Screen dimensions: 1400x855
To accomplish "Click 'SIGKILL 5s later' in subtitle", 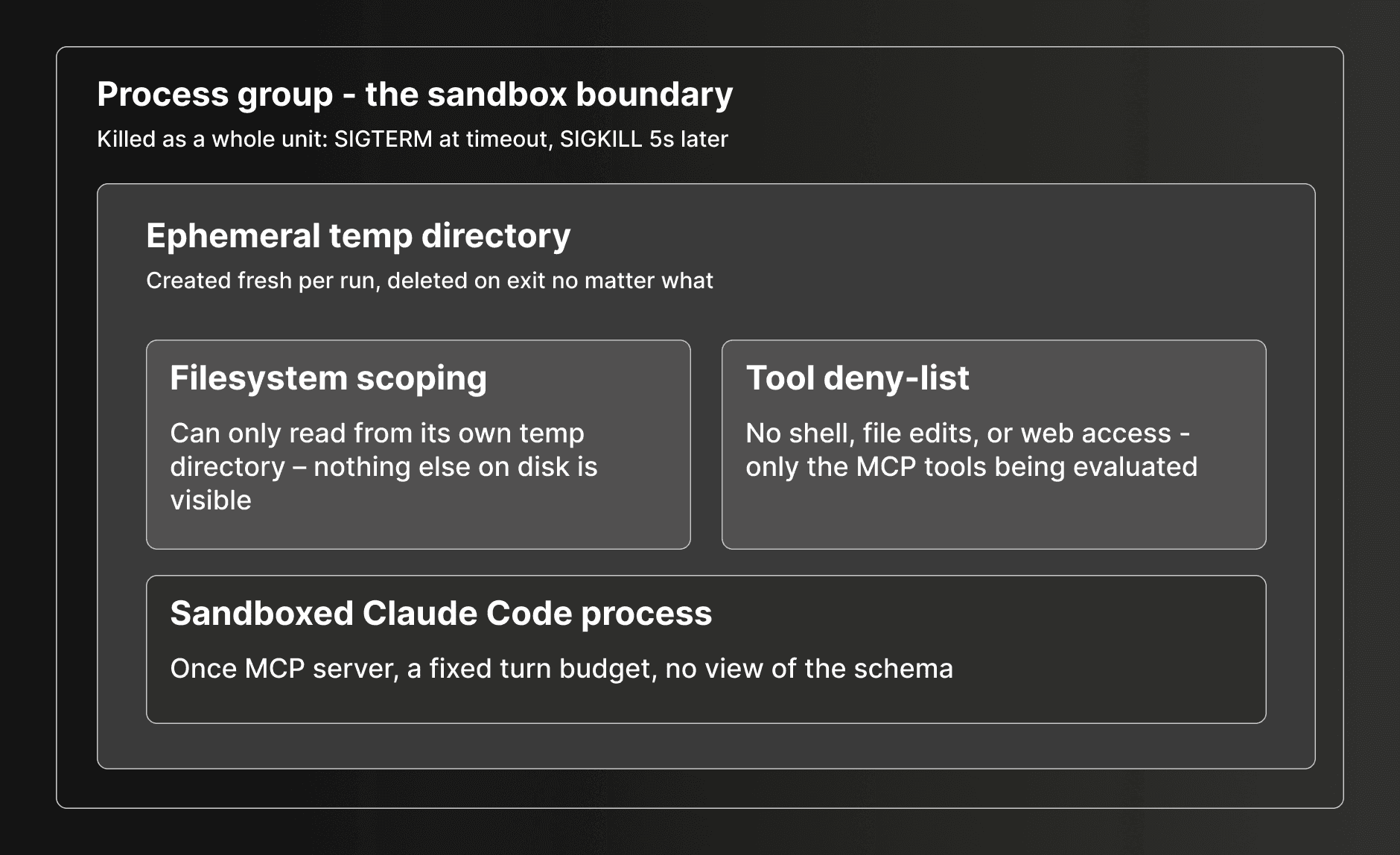I will [x=644, y=139].
